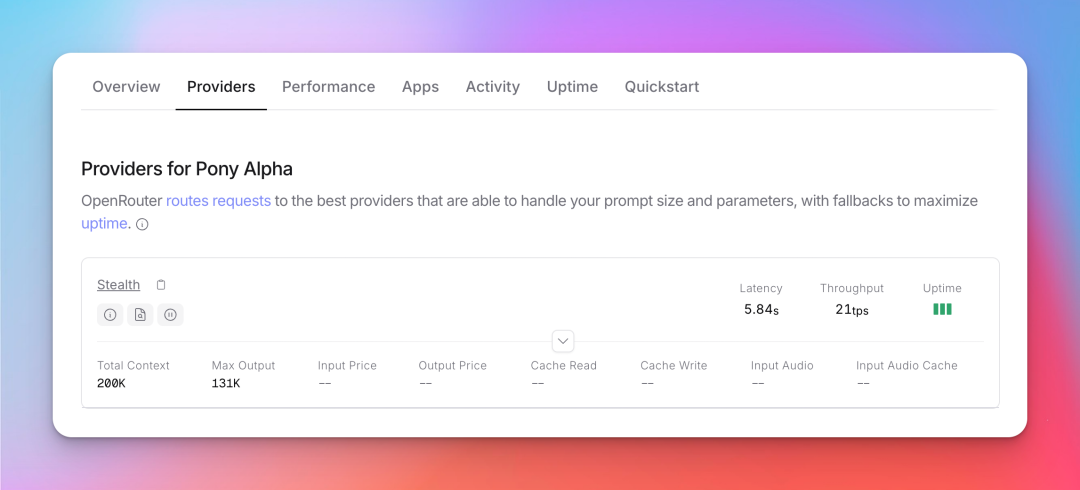Image resolution: width=1080 pixels, height=490 pixels.
Task: Click the info icon after the uptime link
Action: [x=142, y=224]
